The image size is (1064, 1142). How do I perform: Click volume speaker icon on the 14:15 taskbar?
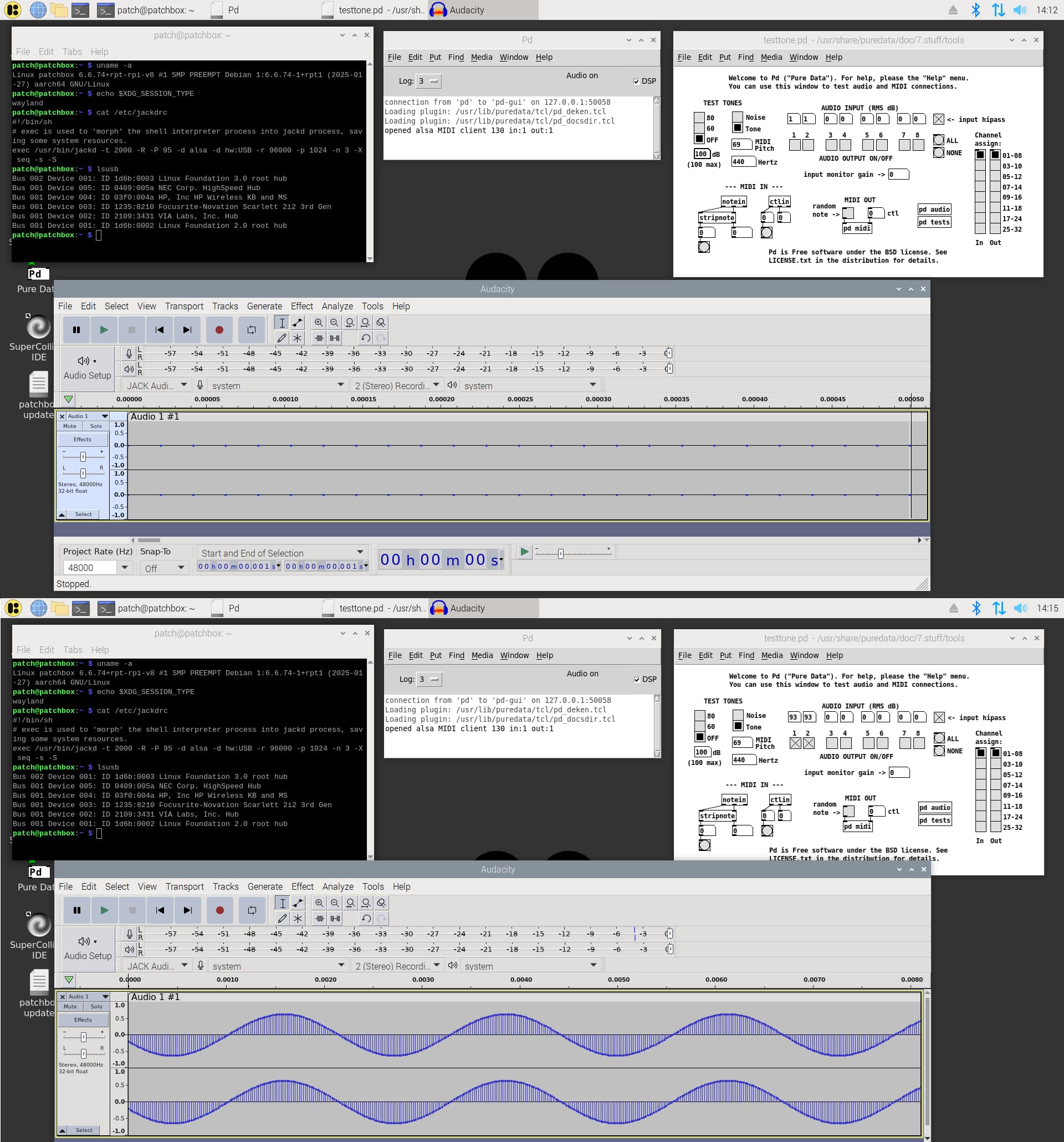(x=1020, y=608)
